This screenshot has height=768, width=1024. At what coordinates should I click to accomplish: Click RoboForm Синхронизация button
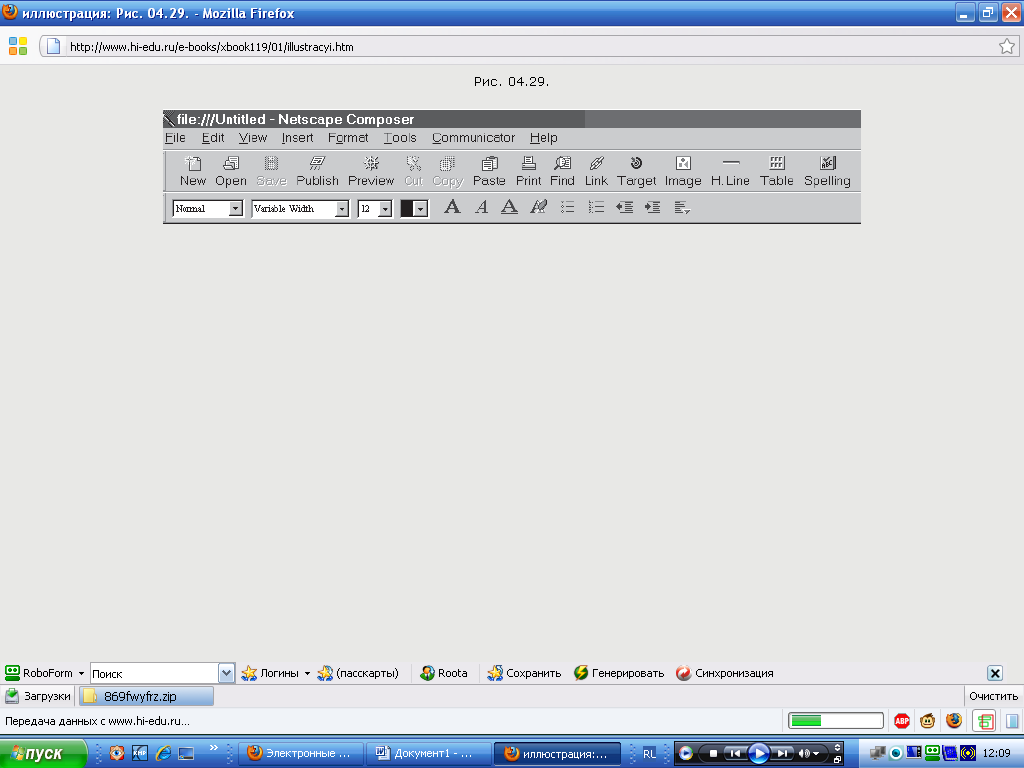(725, 673)
